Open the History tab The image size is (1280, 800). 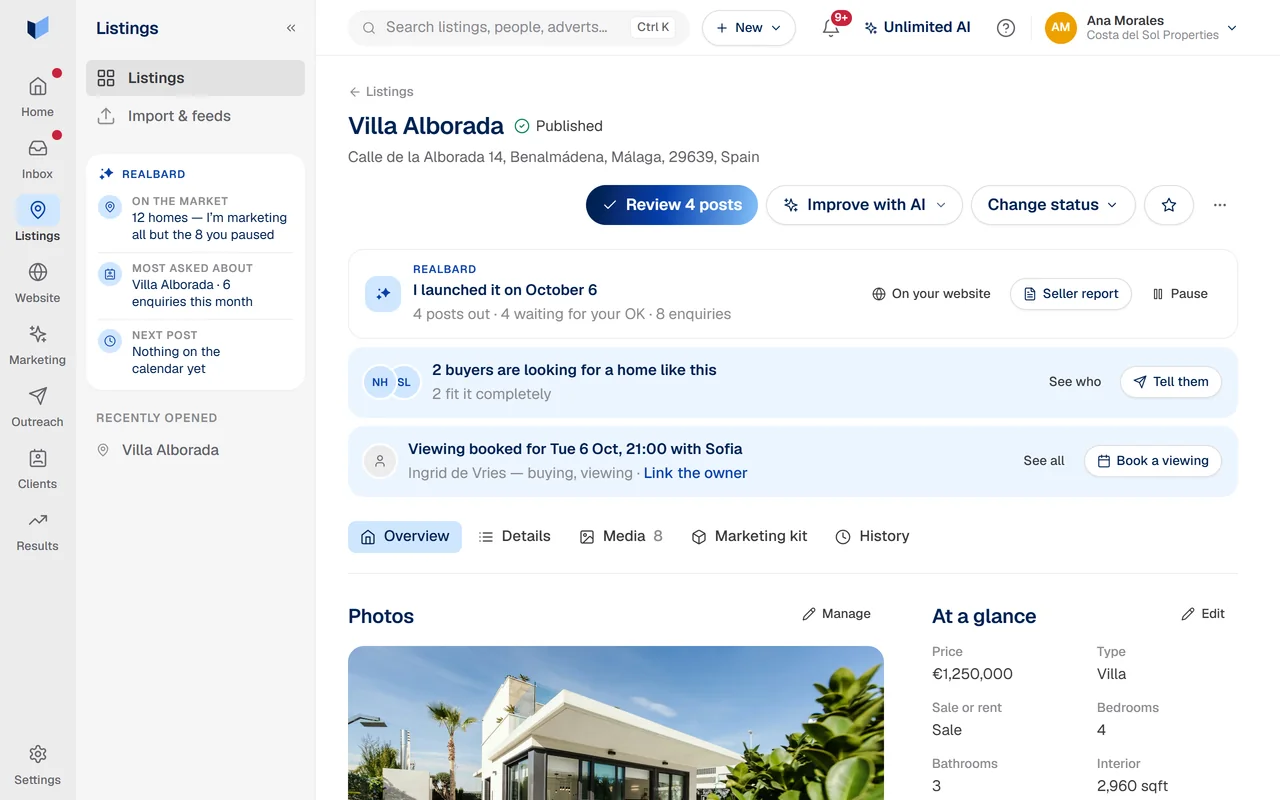873,537
